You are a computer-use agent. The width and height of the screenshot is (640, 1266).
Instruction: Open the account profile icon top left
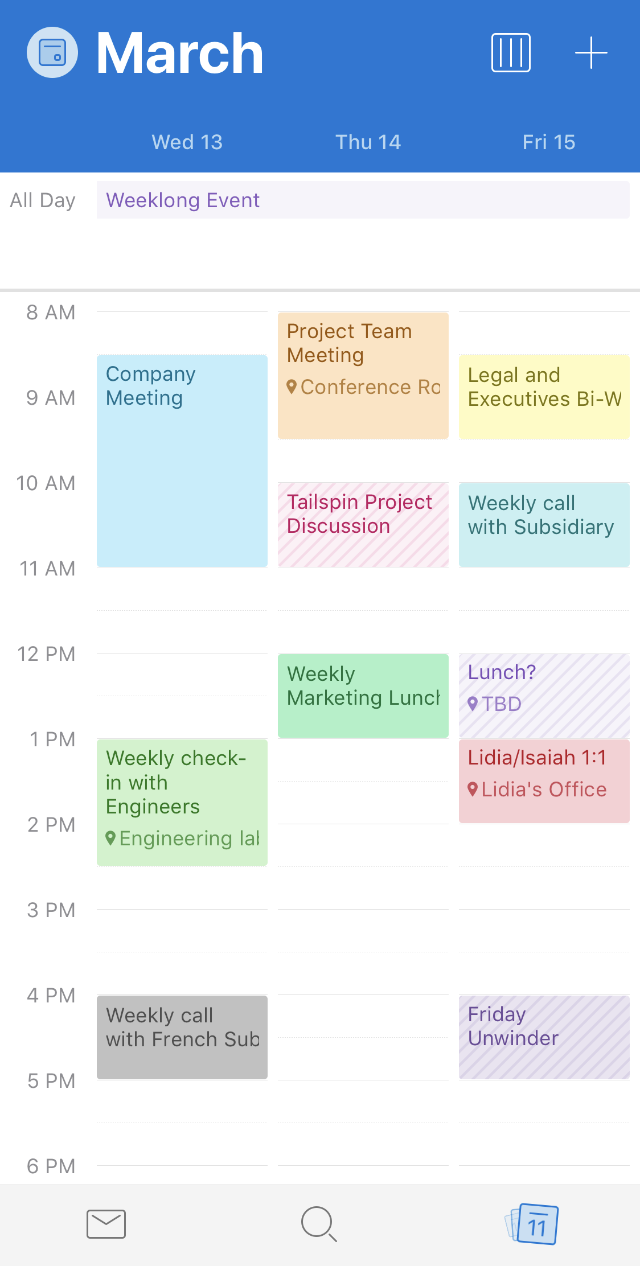coord(52,53)
